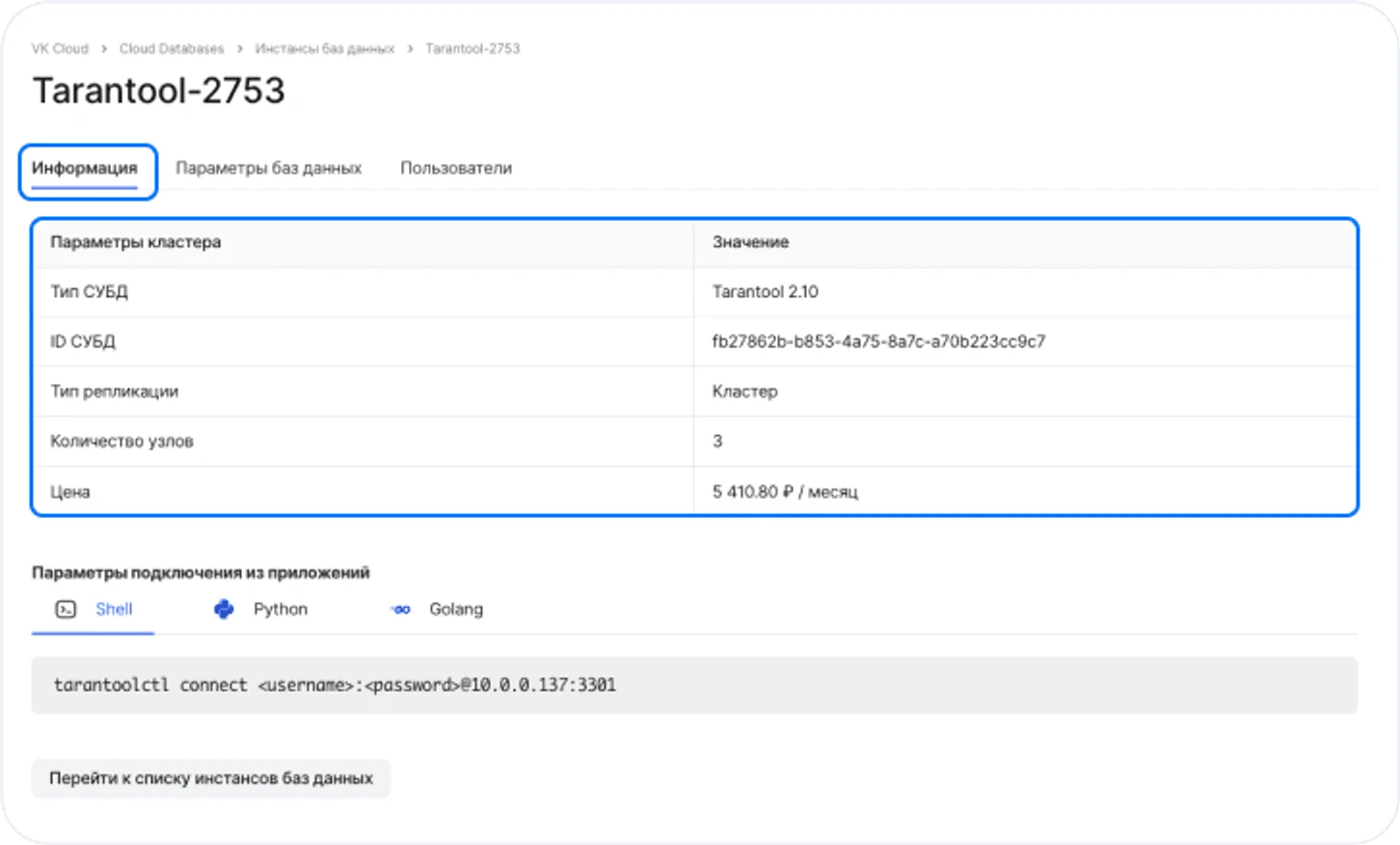The width and height of the screenshot is (1400, 845).
Task: Click the price 5 410.80 ₽ / месяц
Action: point(785,492)
